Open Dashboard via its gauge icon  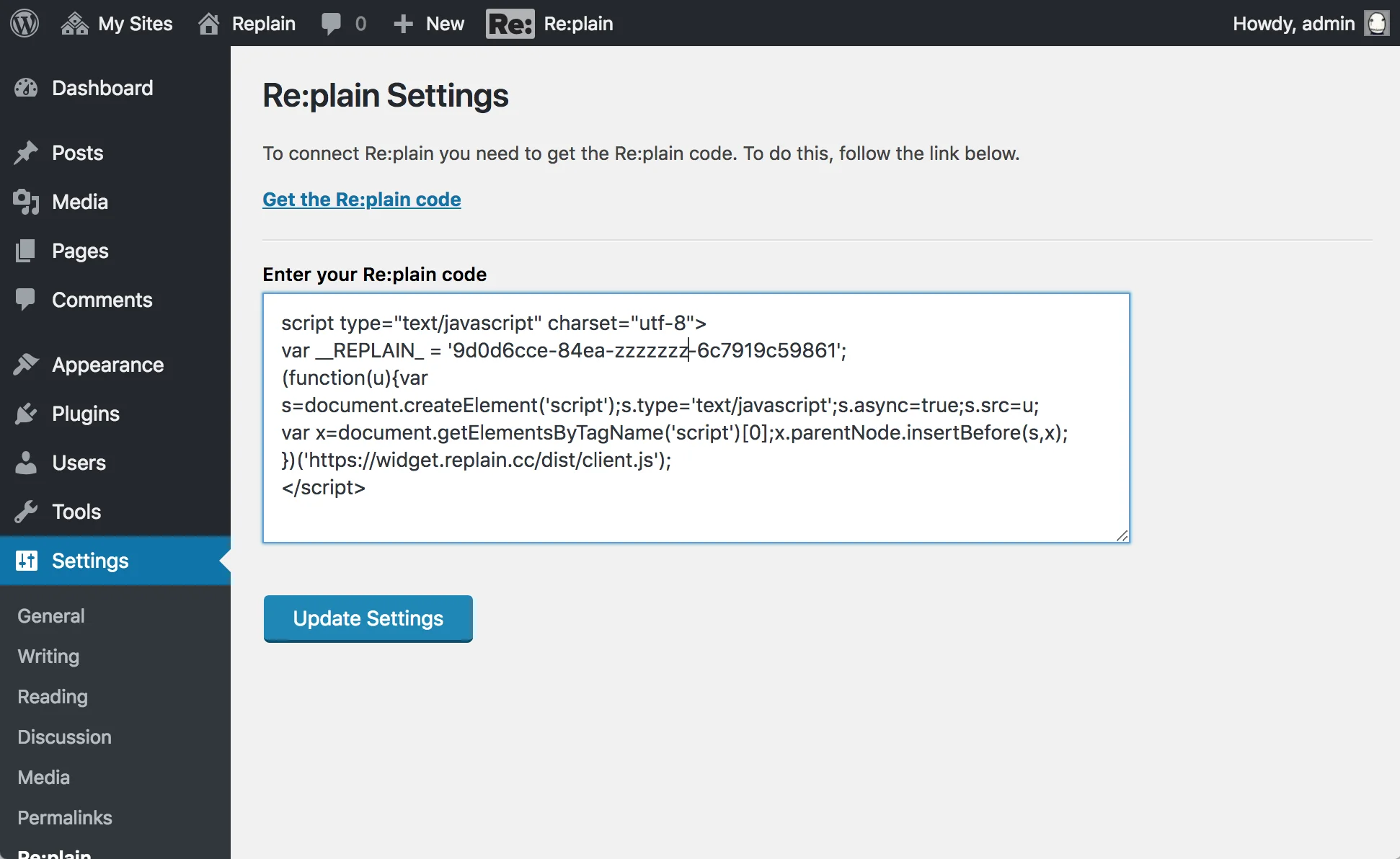point(26,88)
